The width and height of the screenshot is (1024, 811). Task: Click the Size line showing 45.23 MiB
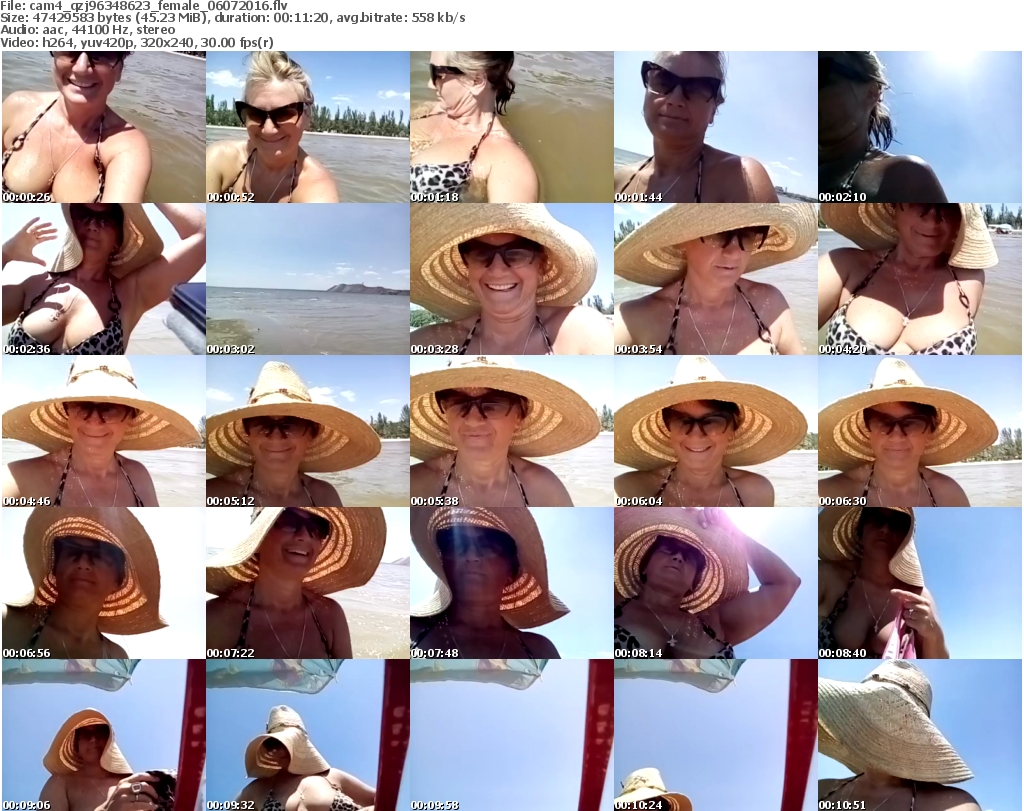click(232, 18)
